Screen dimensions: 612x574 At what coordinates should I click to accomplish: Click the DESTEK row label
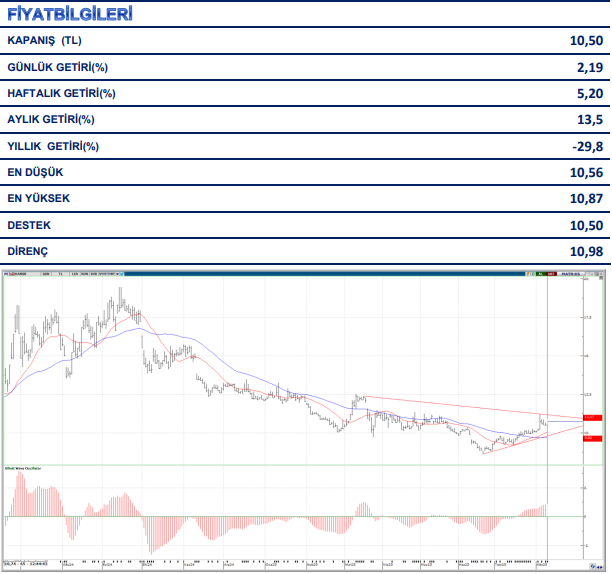tap(29, 225)
